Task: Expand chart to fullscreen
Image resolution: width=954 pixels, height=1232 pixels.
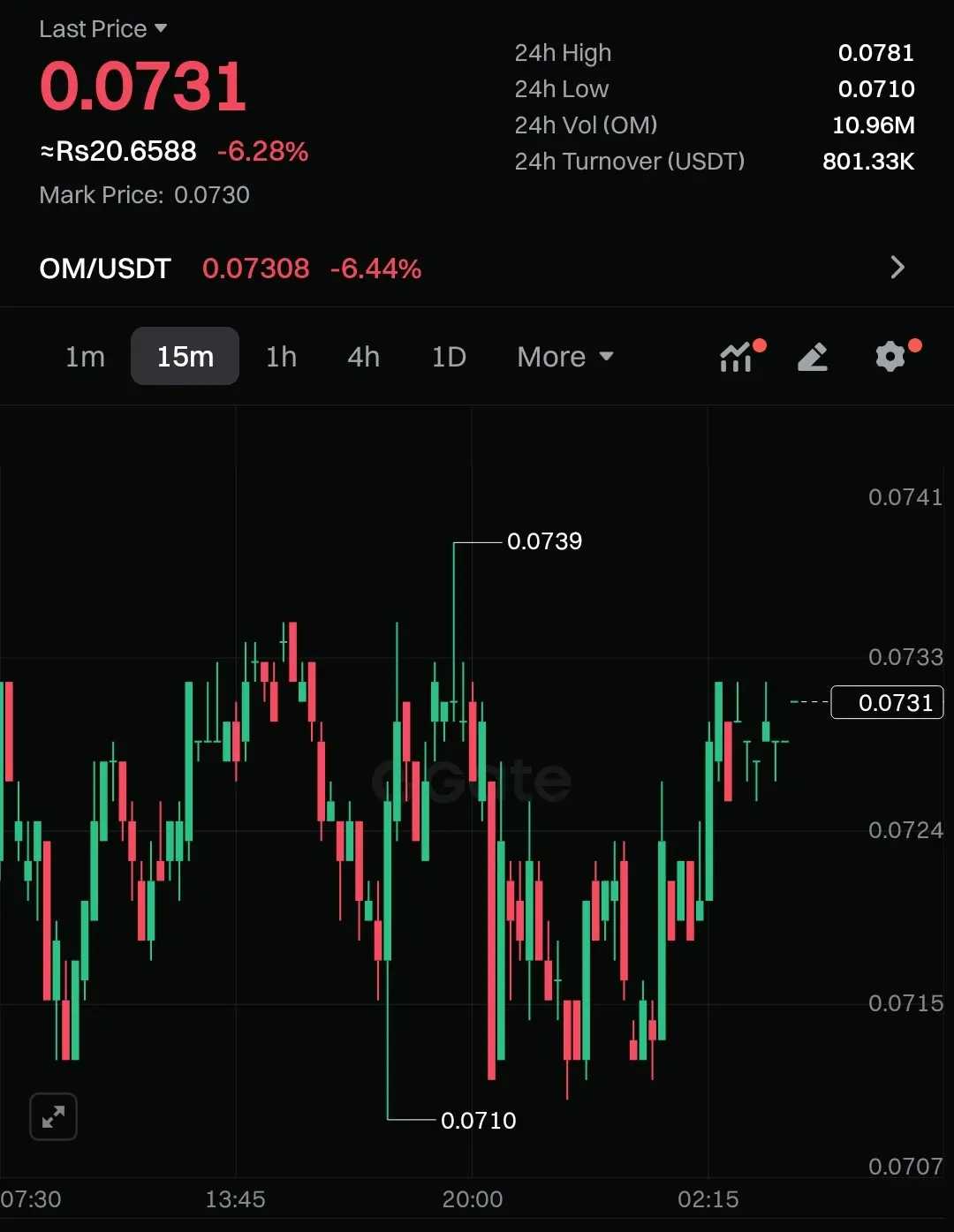Action: tap(54, 1116)
